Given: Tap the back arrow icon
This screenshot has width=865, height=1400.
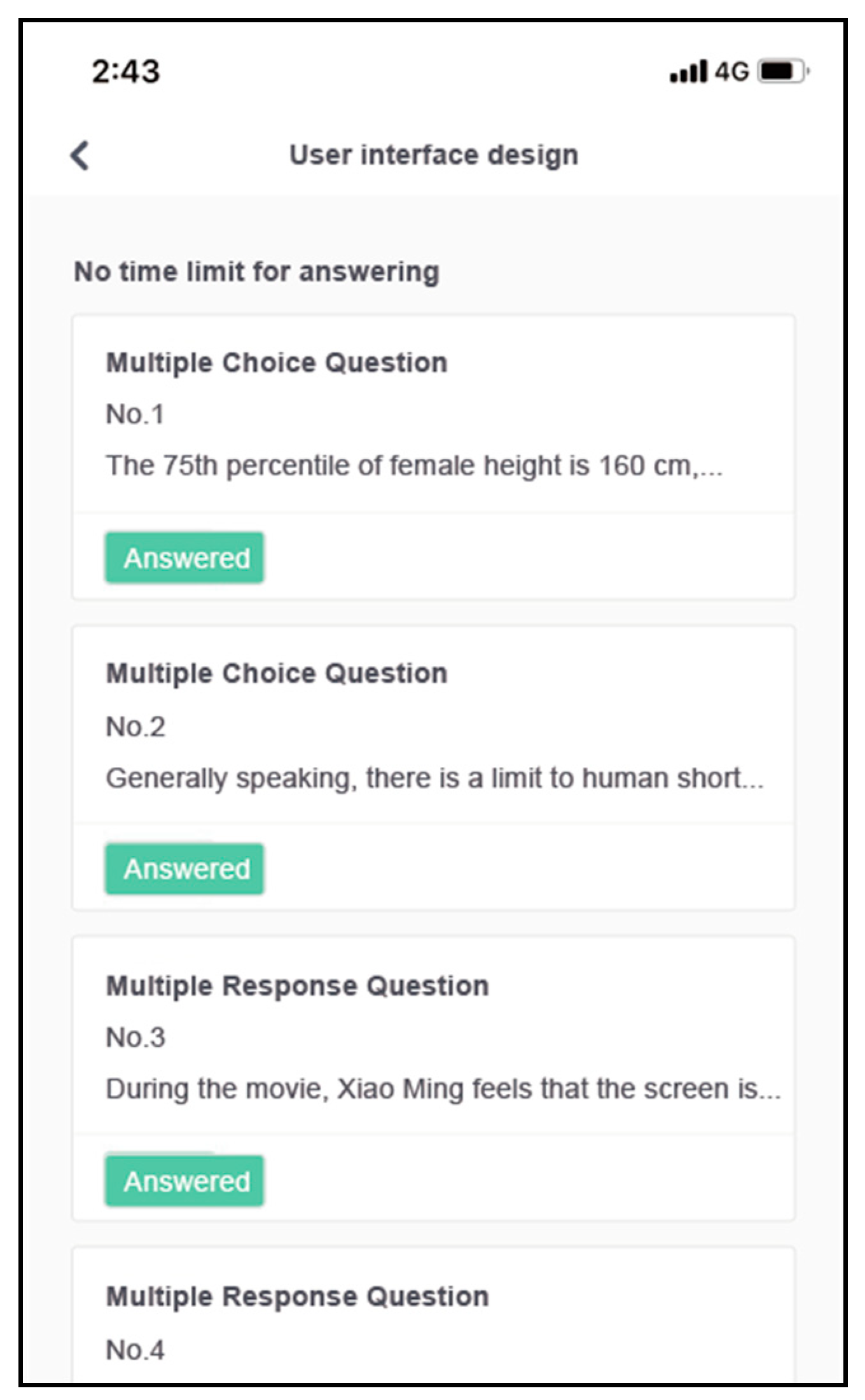Looking at the screenshot, I should [x=80, y=155].
